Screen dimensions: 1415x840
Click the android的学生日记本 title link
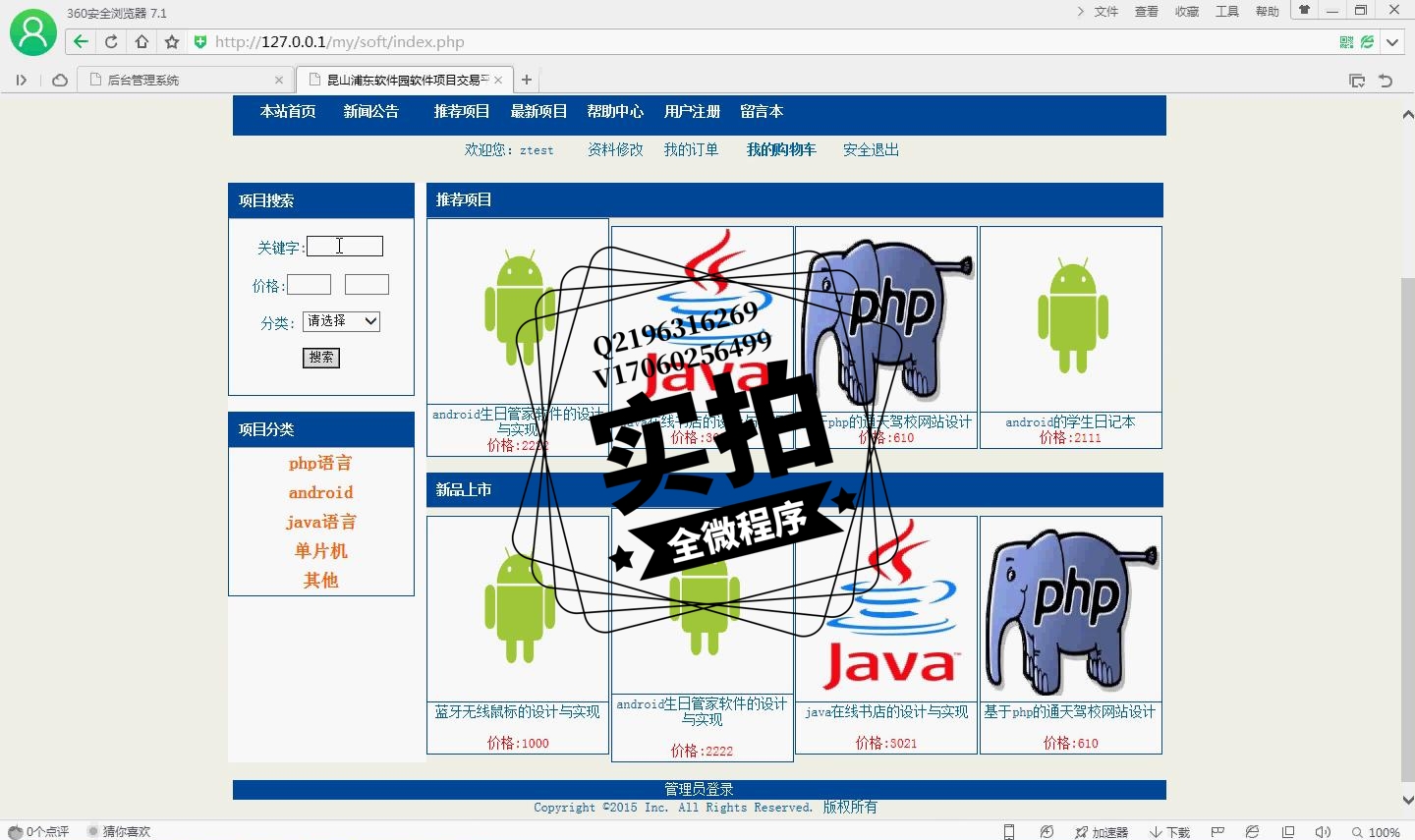pos(1070,422)
